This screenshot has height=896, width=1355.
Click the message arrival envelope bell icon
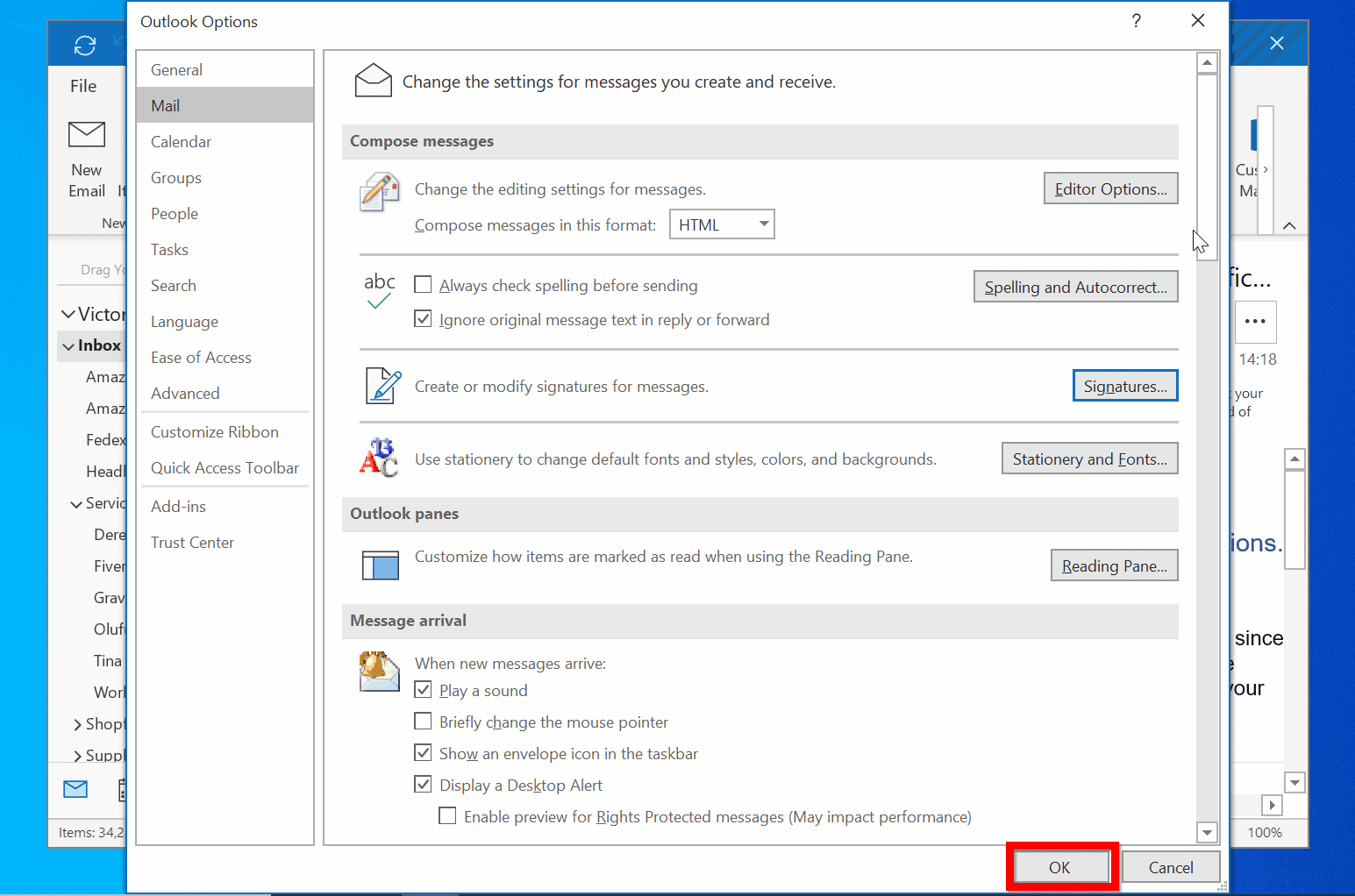pos(379,672)
